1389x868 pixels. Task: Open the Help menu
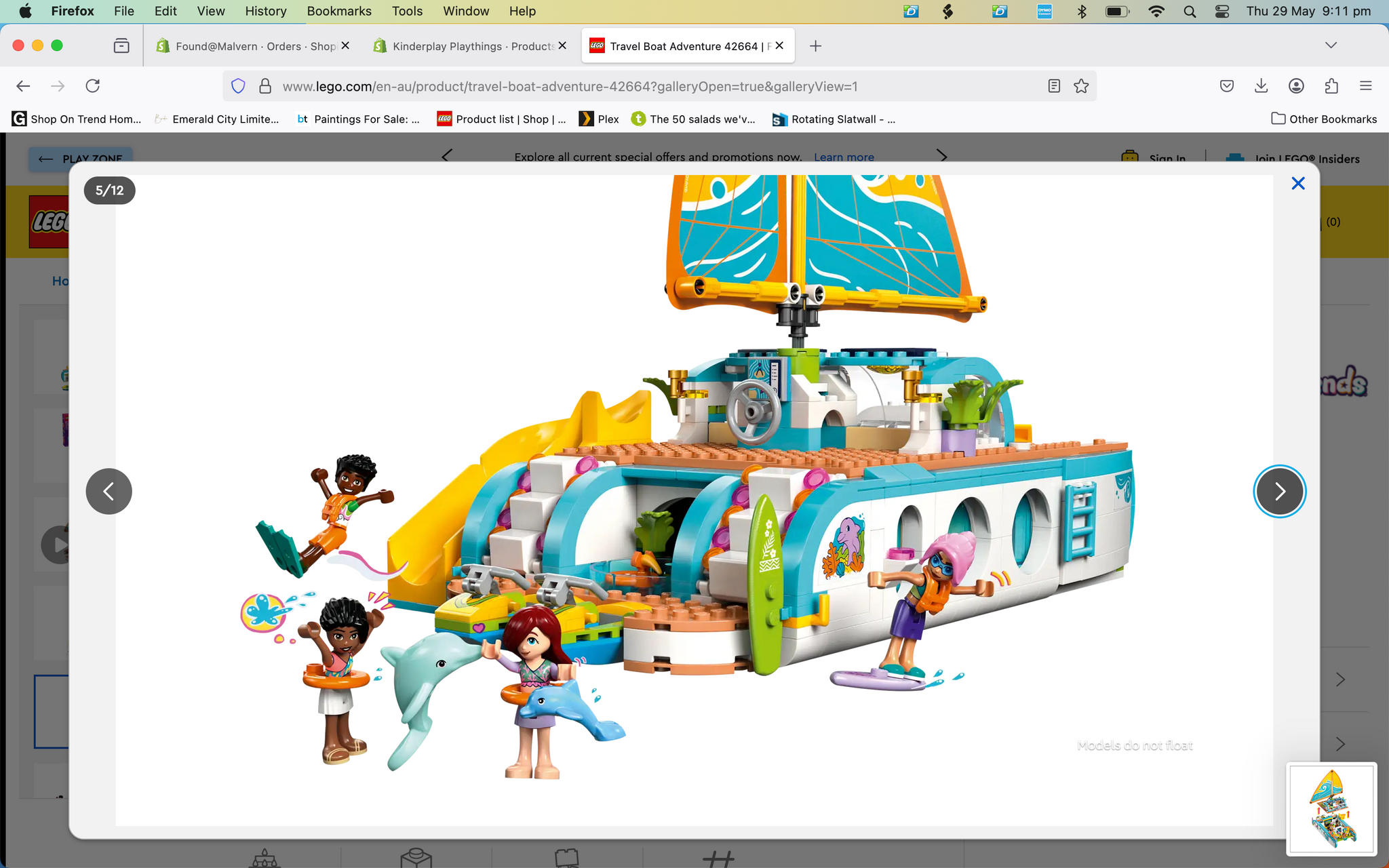522,11
